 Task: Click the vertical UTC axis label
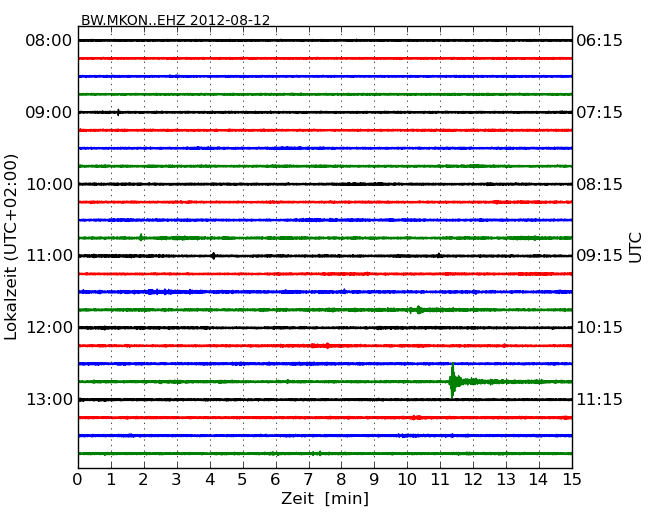tap(635, 248)
